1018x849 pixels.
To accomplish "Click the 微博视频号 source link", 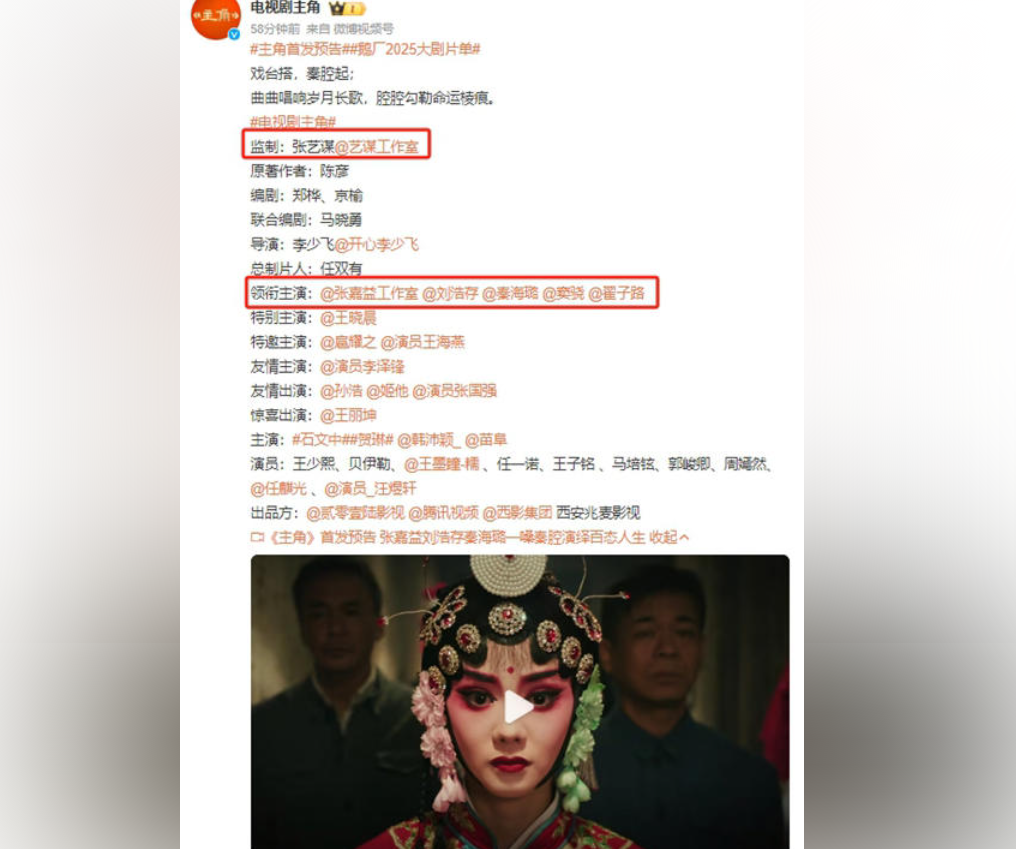I will [364, 29].
